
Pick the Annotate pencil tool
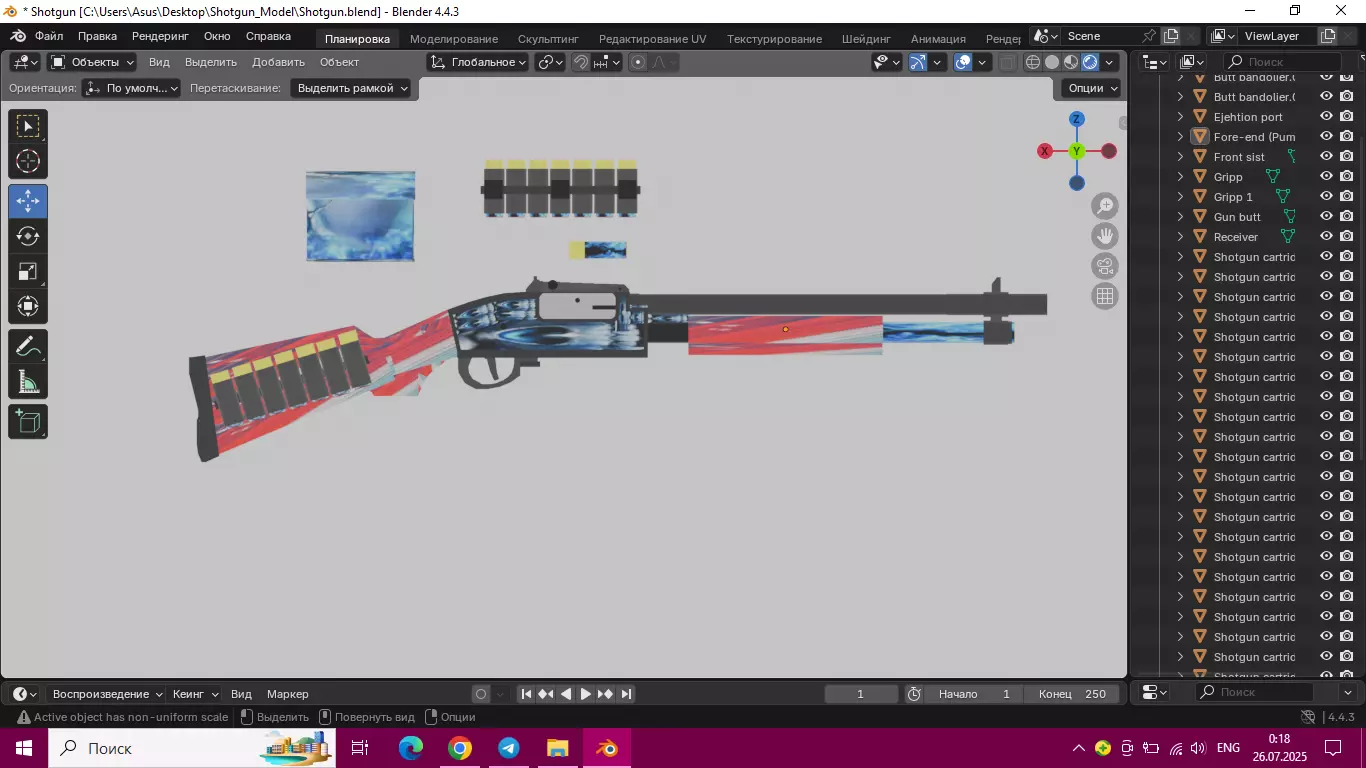28,347
